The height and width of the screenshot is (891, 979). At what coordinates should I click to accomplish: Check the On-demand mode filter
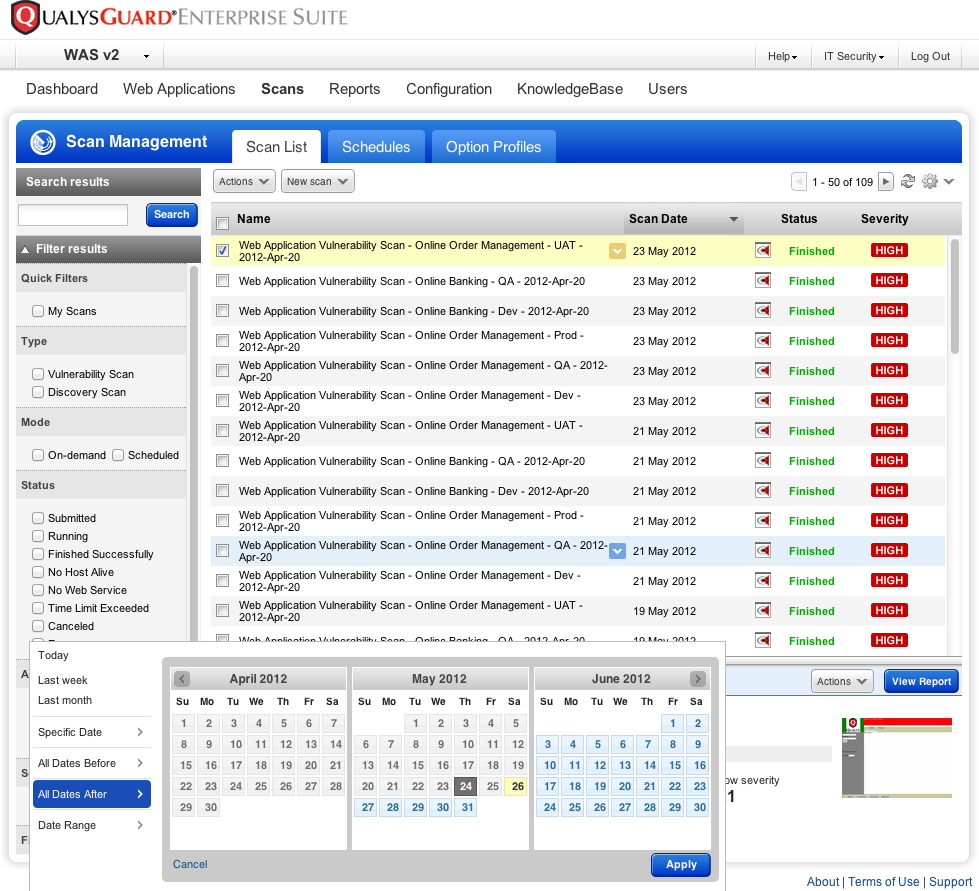[x=38, y=455]
